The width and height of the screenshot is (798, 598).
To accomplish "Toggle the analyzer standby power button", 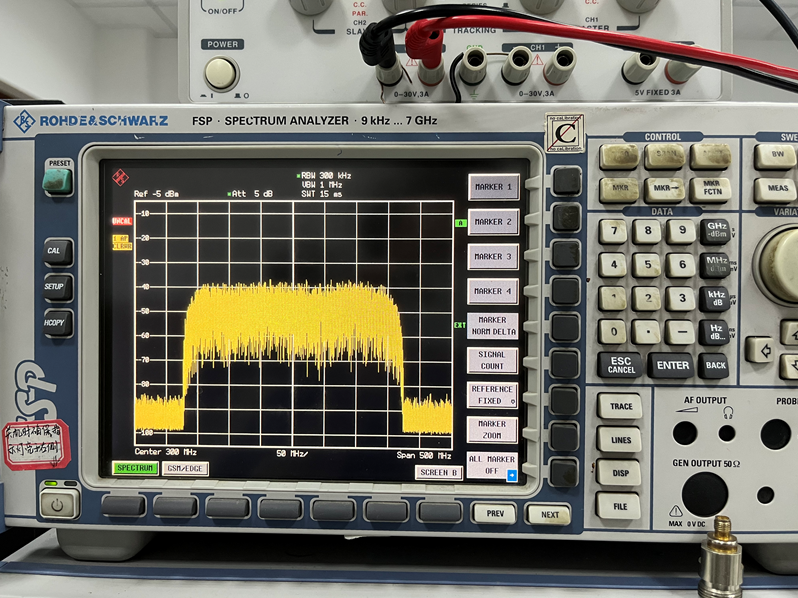I will [x=59, y=504].
